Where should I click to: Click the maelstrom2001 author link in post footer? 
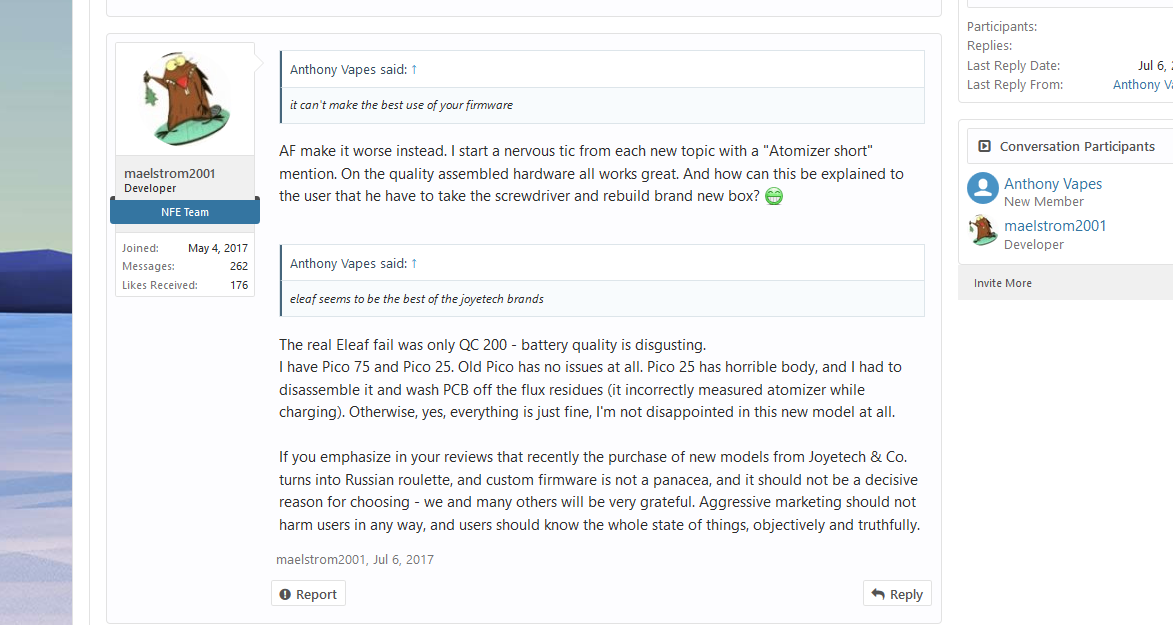[x=321, y=560]
